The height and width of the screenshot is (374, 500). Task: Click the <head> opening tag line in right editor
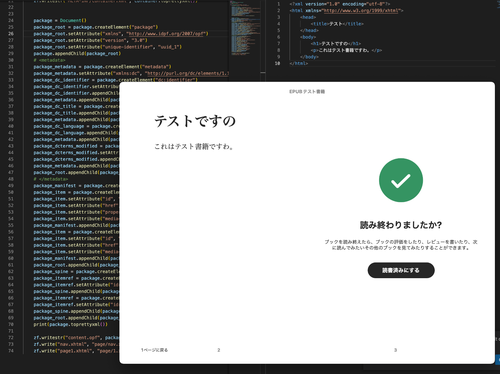(x=308, y=17)
